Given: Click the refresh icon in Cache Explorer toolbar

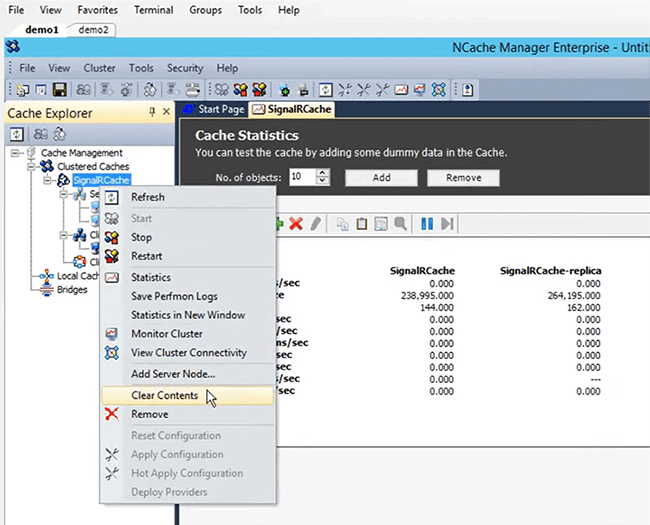Looking at the screenshot, I should point(17,134).
